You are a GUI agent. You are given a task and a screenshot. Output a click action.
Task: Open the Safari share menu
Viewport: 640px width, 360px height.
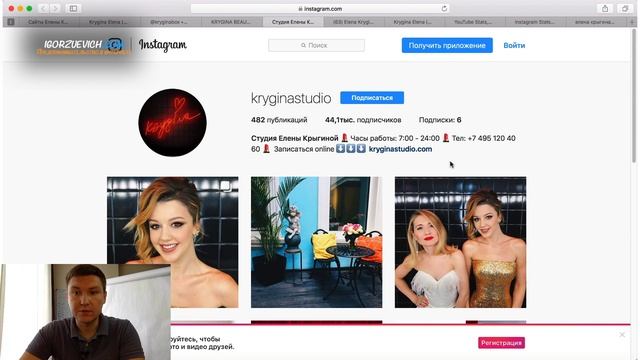[605, 8]
